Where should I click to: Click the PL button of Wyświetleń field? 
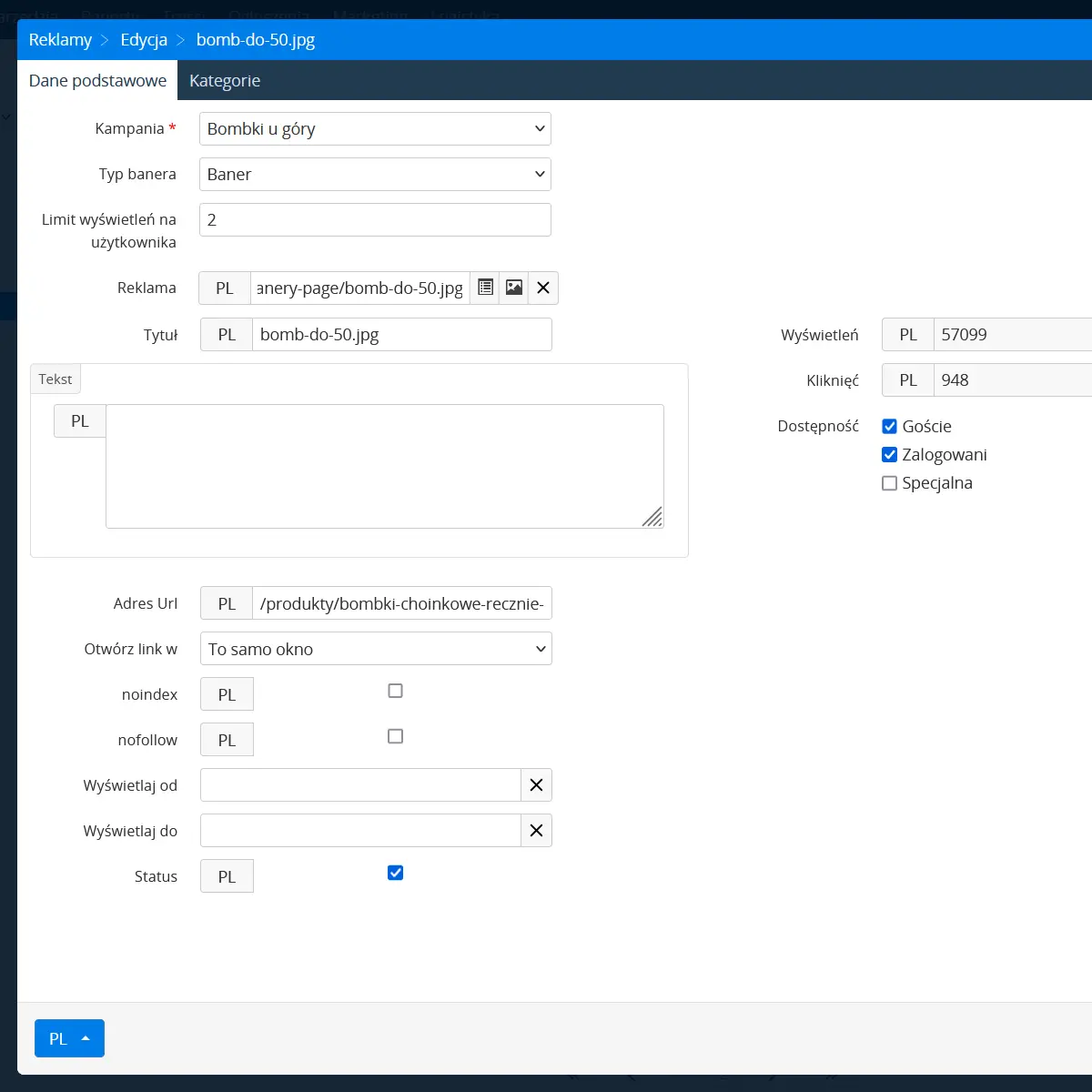(x=908, y=334)
